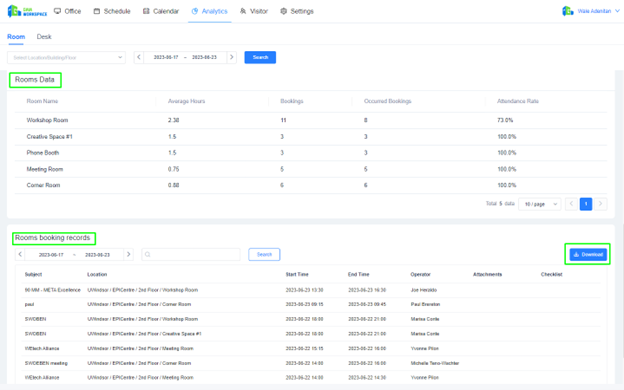Click the booking records date range field
624x390 pixels.
pyautogui.click(x=74, y=254)
